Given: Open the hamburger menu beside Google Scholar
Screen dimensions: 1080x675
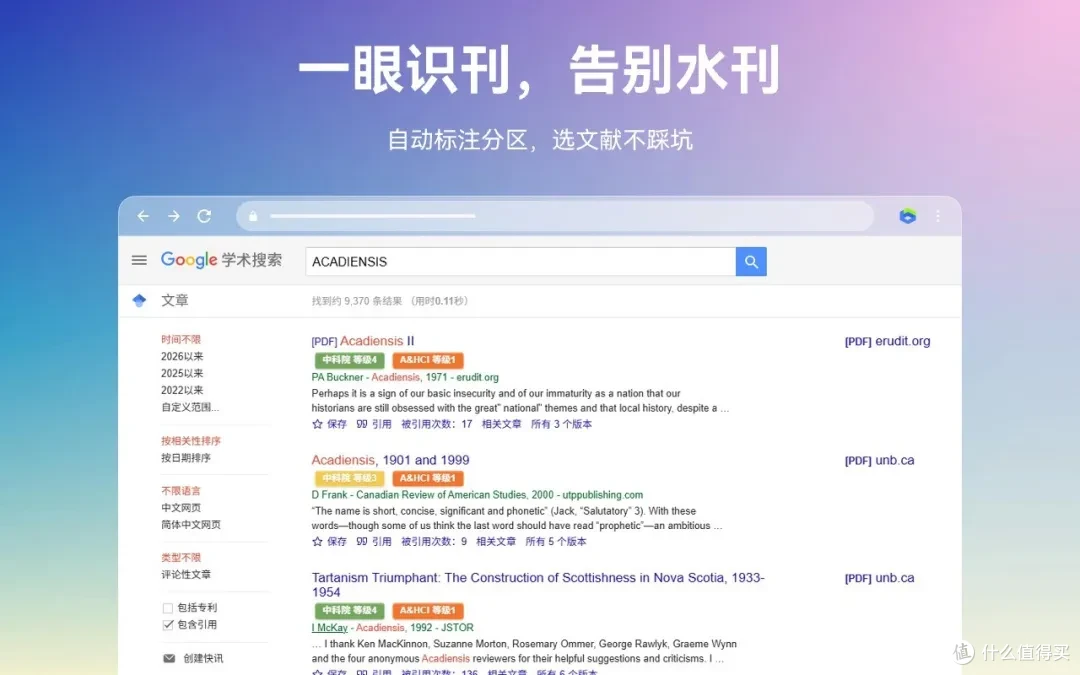Looking at the screenshot, I should [x=139, y=260].
